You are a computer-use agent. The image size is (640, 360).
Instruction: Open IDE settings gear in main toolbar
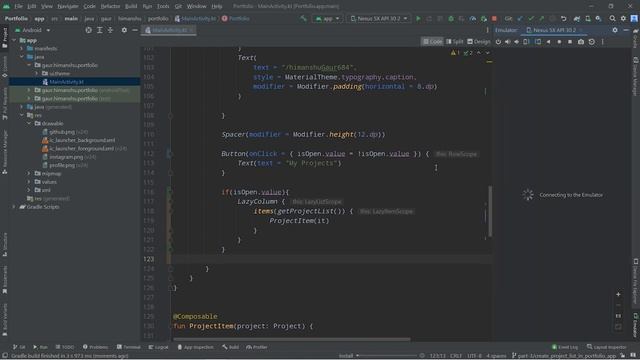point(623,18)
